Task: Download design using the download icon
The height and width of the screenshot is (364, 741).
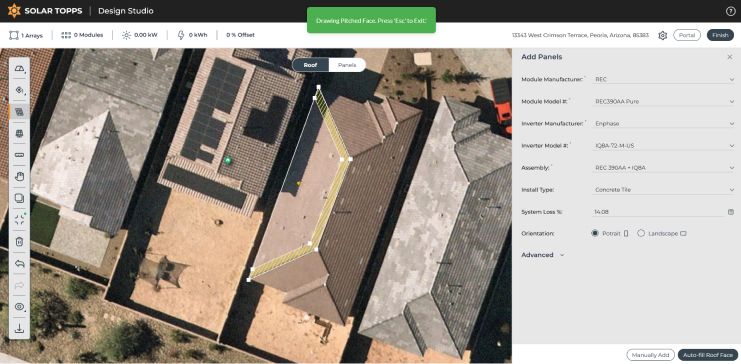Action: click(19, 328)
